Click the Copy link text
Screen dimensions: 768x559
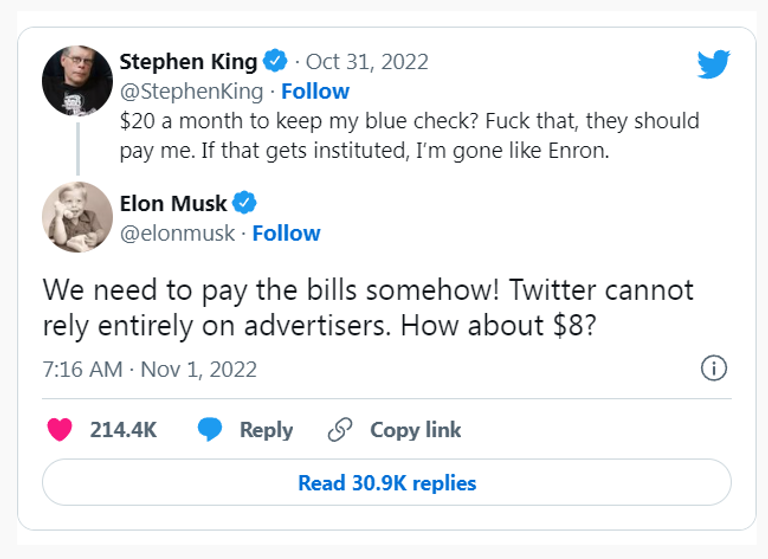tap(415, 430)
